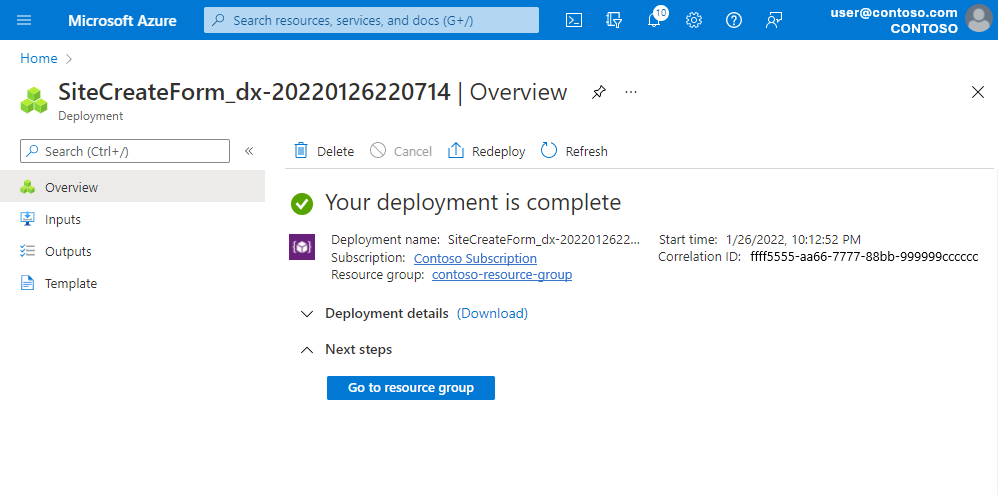998x495 pixels.
Task: Click the truncated Deployment name value
Action: tap(543, 240)
